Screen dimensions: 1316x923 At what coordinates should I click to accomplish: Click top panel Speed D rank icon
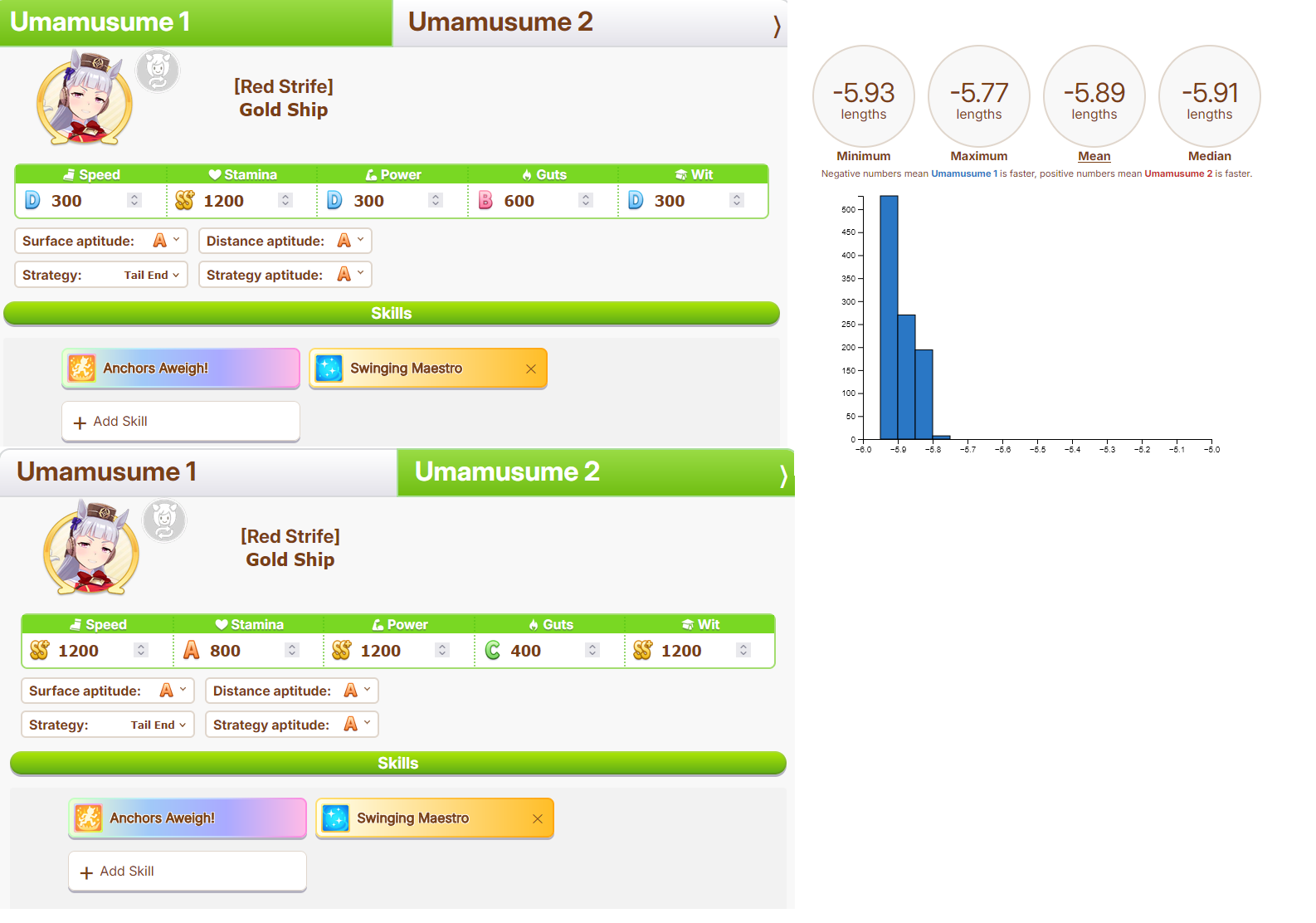point(32,200)
